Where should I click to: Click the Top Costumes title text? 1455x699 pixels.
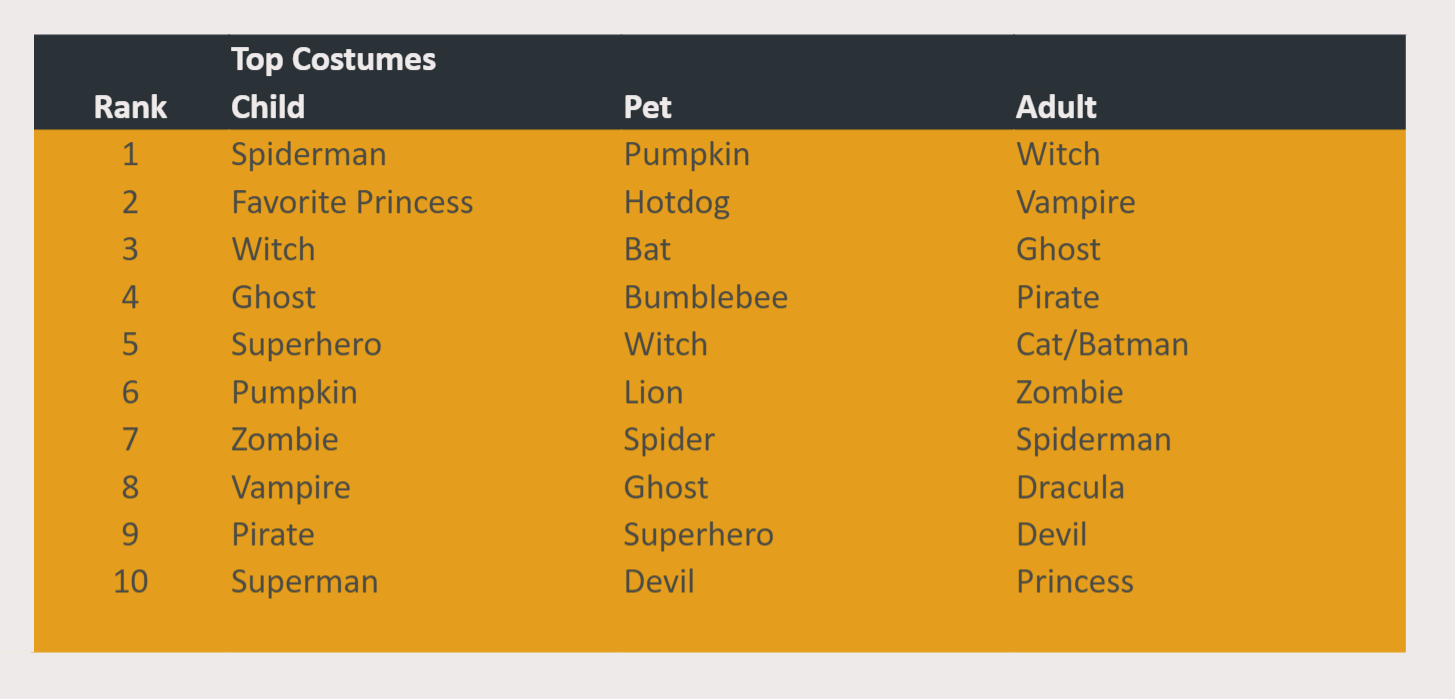click(x=334, y=59)
